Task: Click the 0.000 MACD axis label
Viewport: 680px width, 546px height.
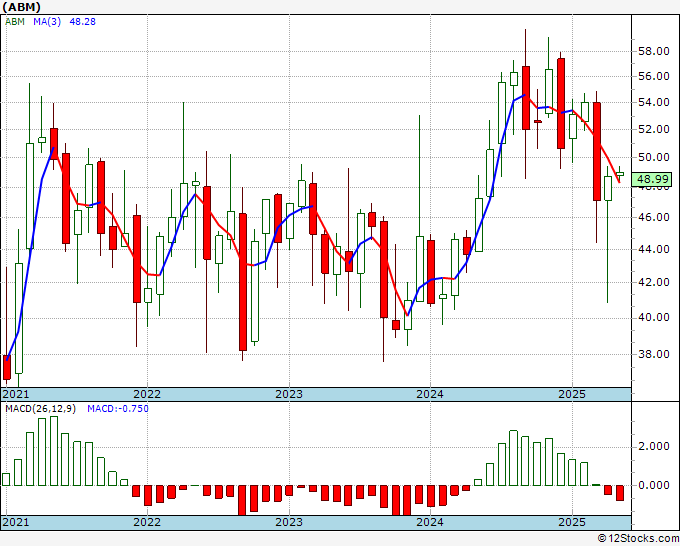Action: pos(654,485)
